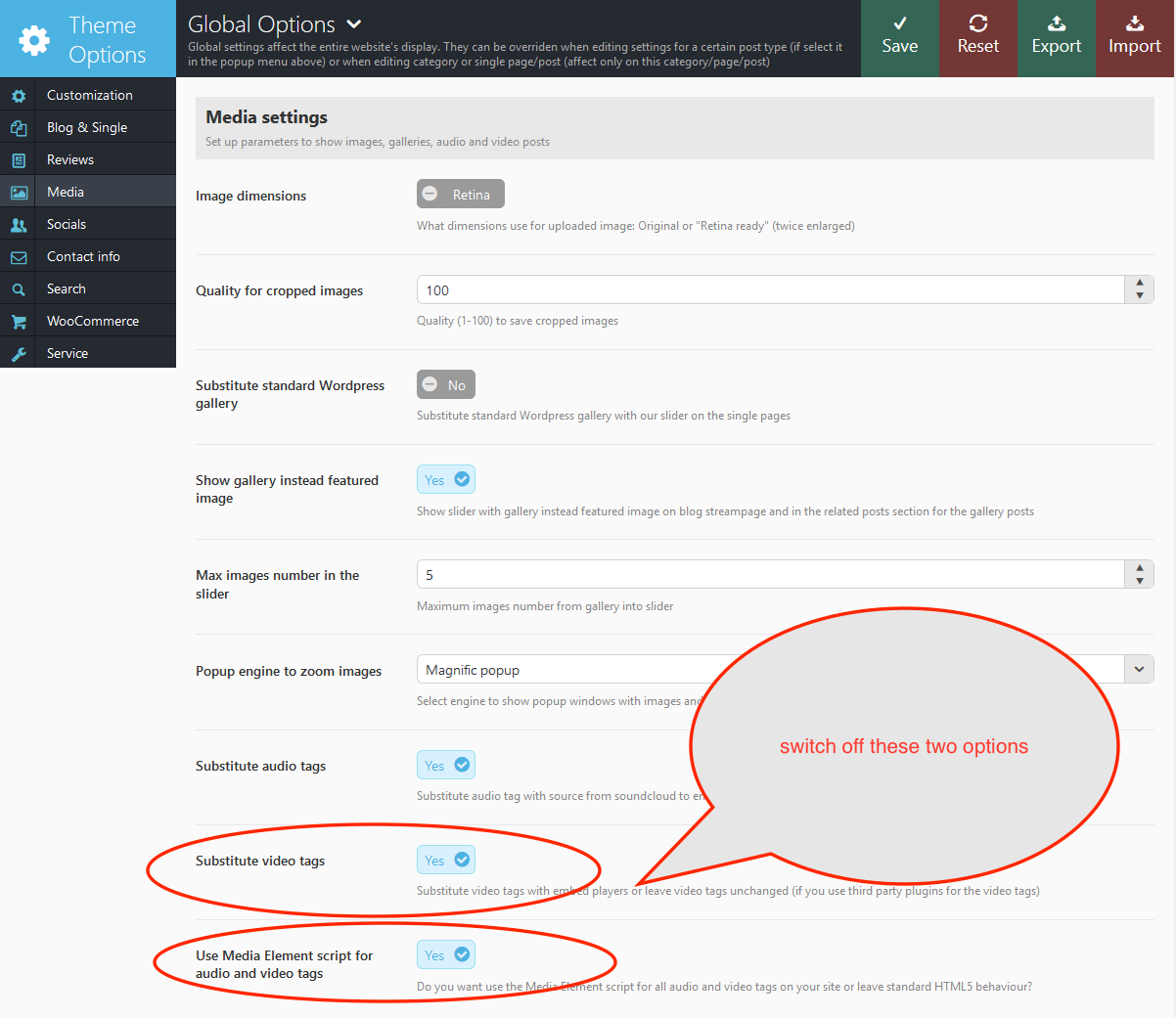The height and width of the screenshot is (1018, 1176).
Task: Click the Customization gear icon in sidebar
Action: tap(19, 96)
